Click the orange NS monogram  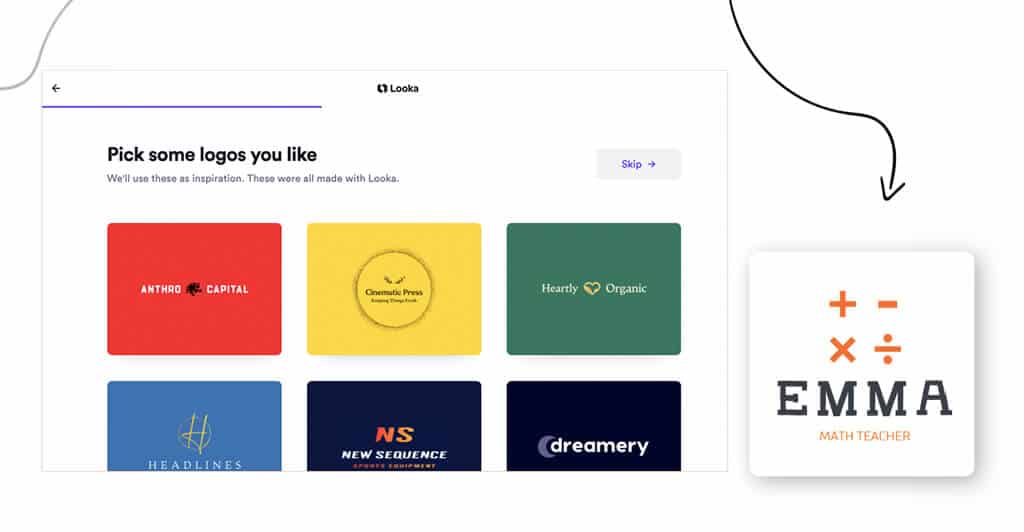pyautogui.click(x=394, y=434)
